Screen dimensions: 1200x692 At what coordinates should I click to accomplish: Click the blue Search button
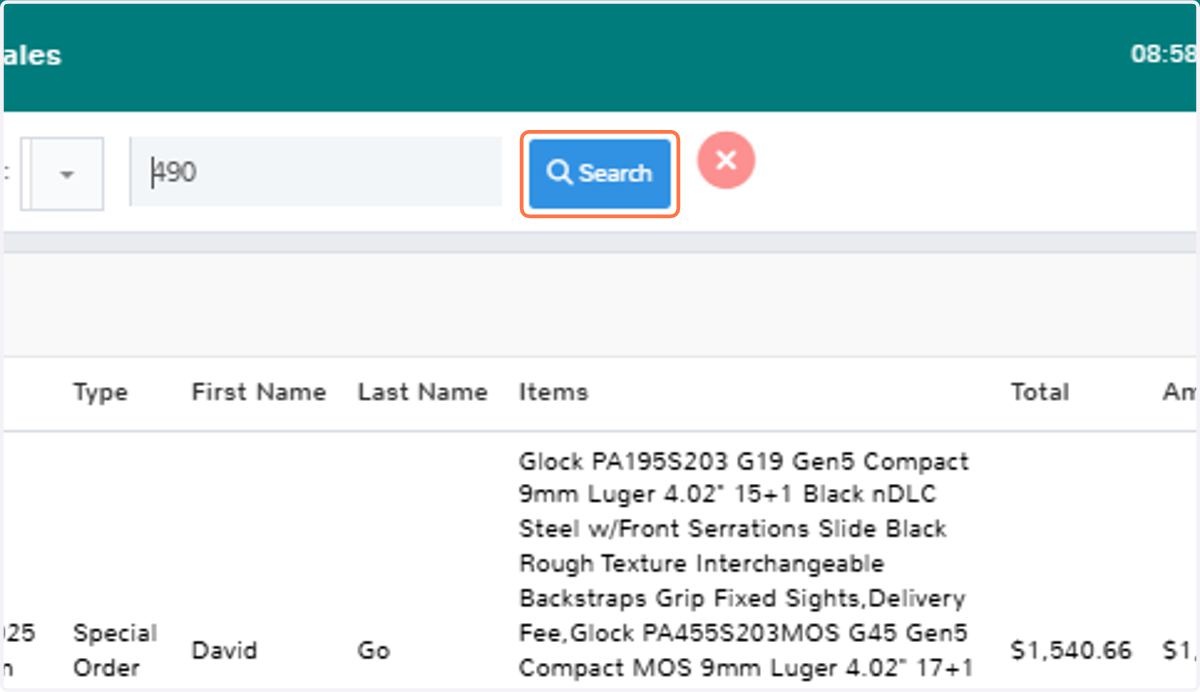click(600, 173)
